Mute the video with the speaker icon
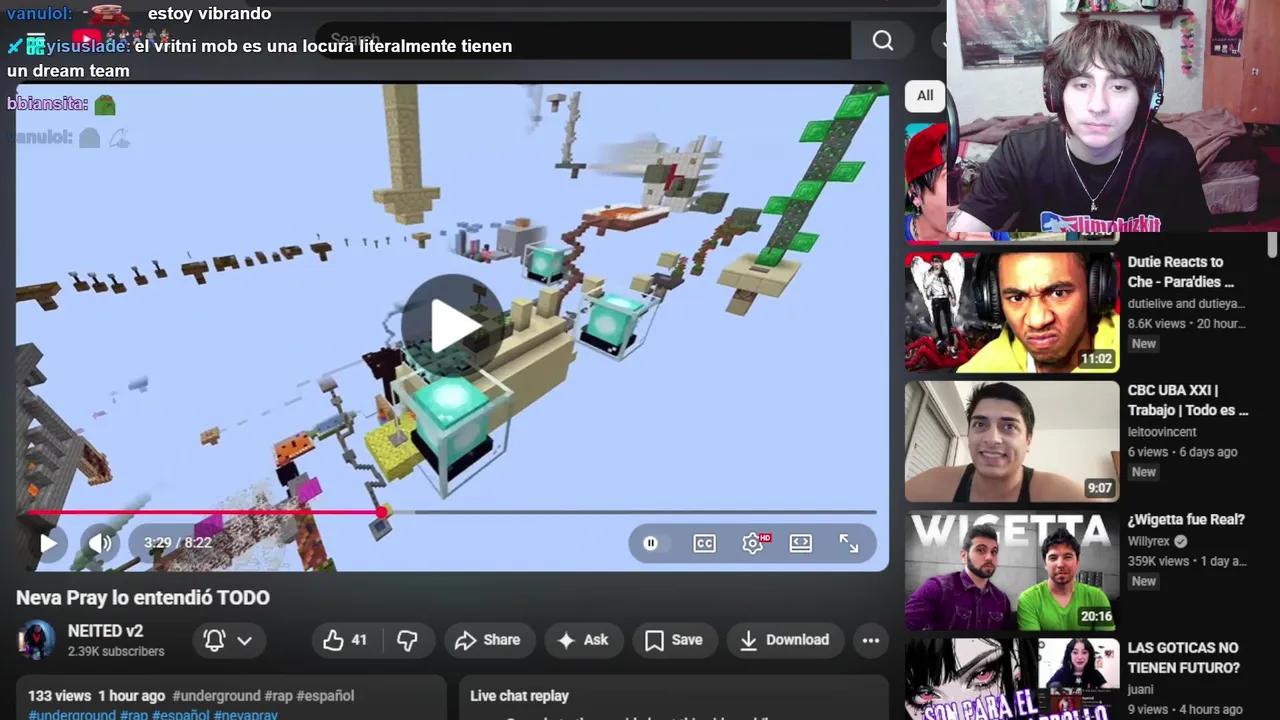The height and width of the screenshot is (720, 1280). 100,543
